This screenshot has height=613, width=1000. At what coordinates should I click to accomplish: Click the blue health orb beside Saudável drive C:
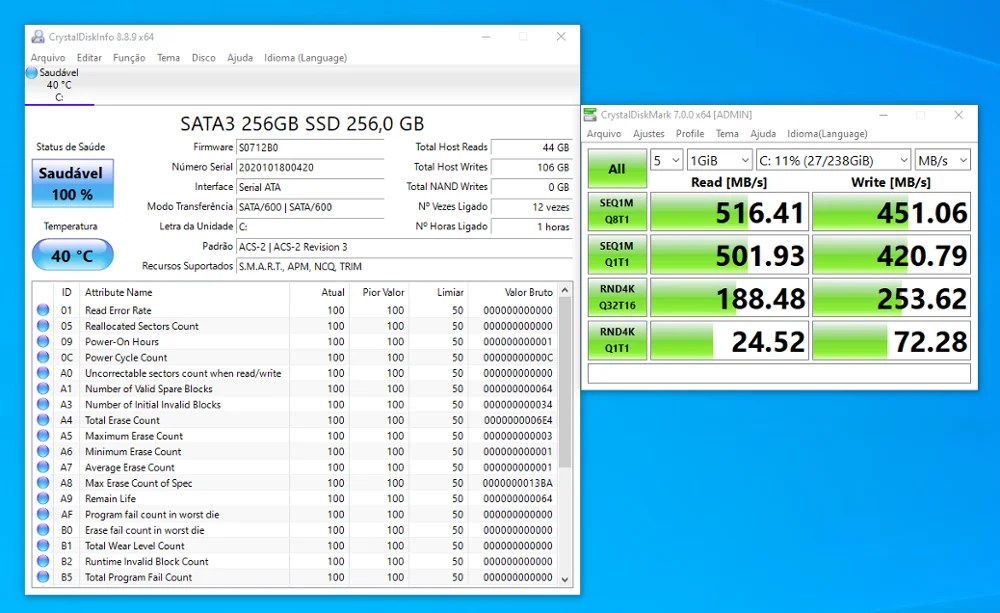point(32,73)
